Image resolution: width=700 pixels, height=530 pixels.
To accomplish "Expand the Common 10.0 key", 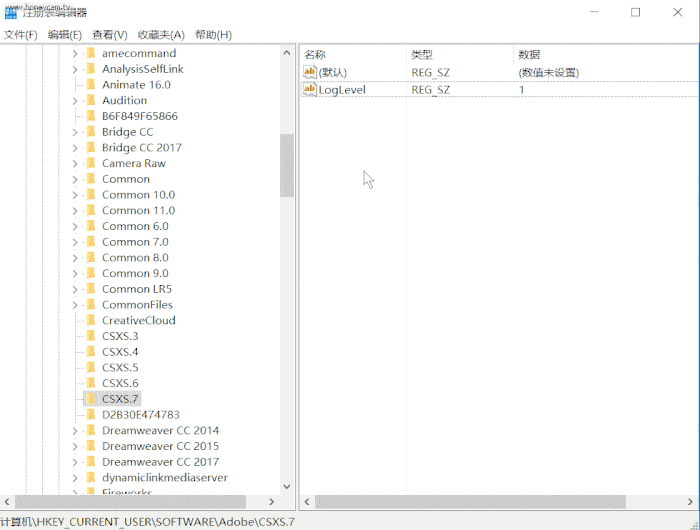I will tap(75, 195).
